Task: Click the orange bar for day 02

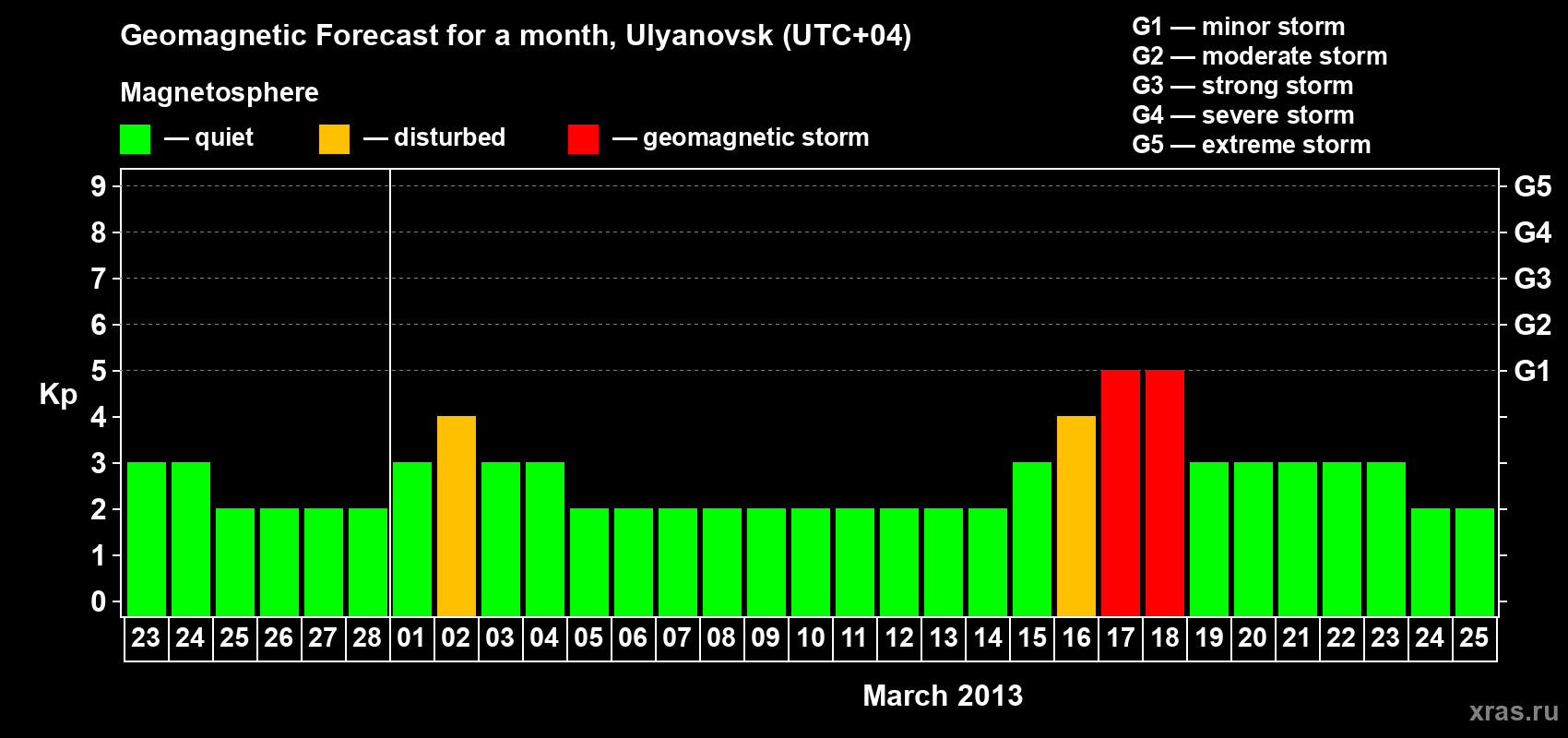Action: (457, 516)
